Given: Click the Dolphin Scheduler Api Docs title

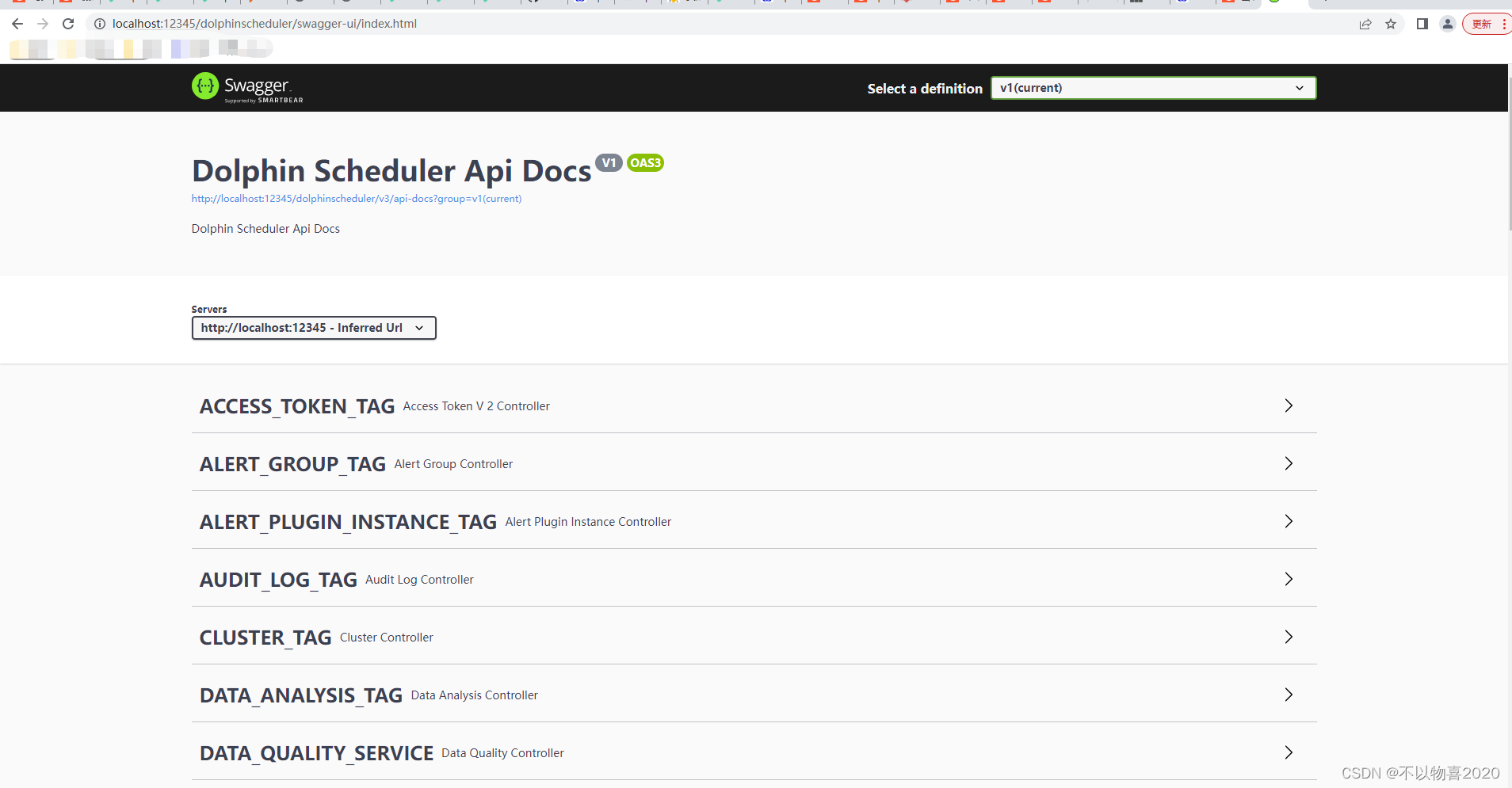Looking at the screenshot, I should (391, 171).
